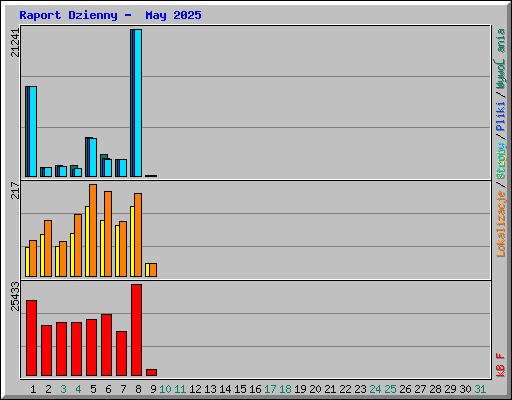This screenshot has height=400, width=512.
Task: Select the orange bar for day 2
Action: click(48, 248)
